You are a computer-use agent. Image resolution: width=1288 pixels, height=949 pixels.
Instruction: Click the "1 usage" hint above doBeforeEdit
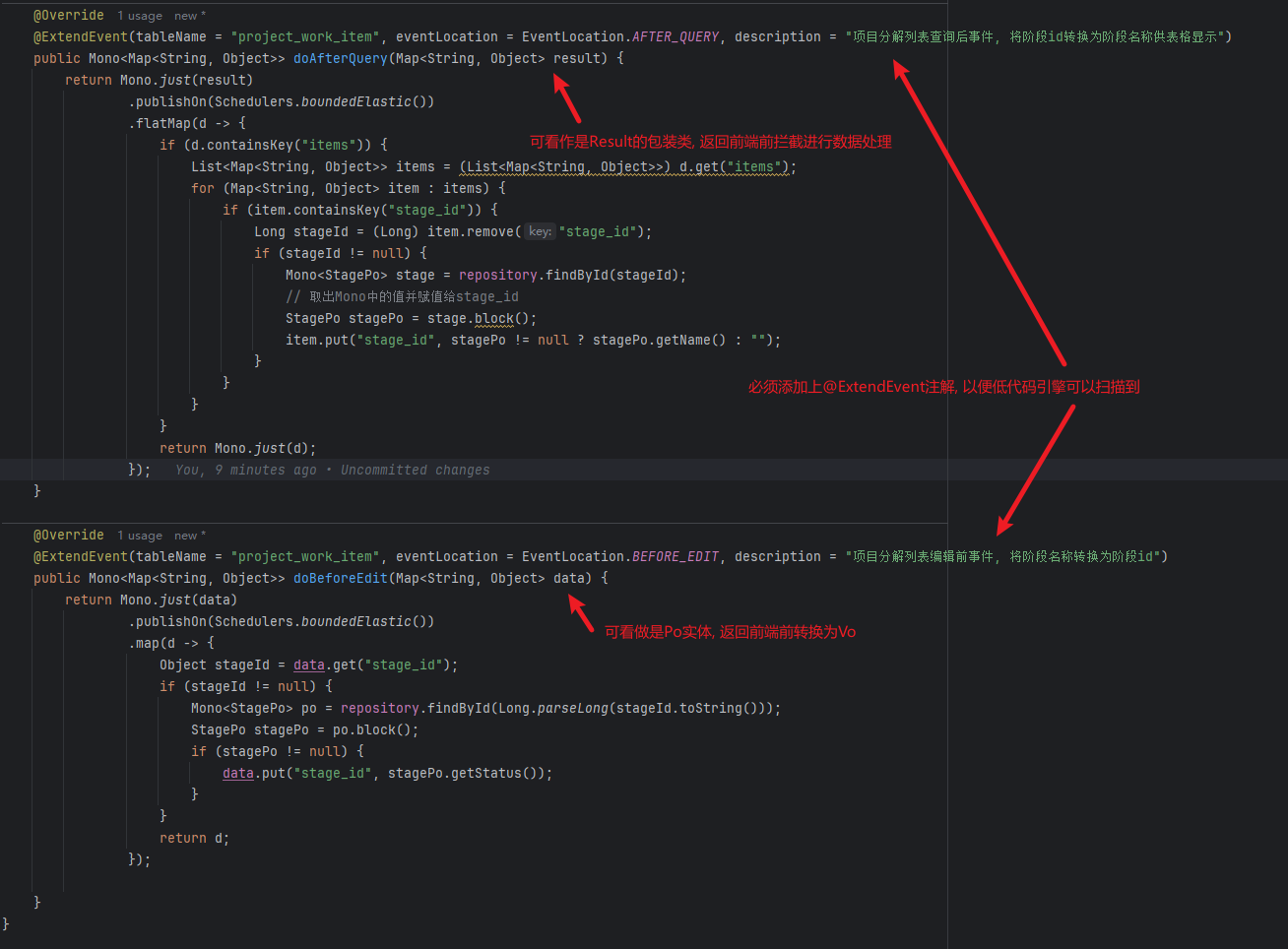pyautogui.click(x=139, y=535)
